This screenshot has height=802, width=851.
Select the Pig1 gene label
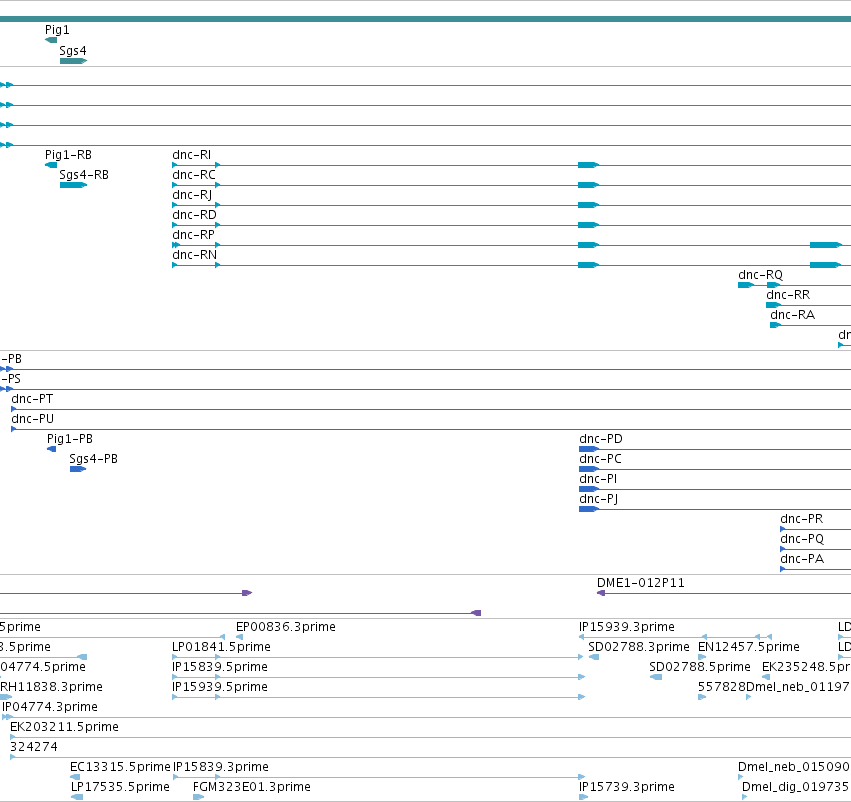[57, 30]
